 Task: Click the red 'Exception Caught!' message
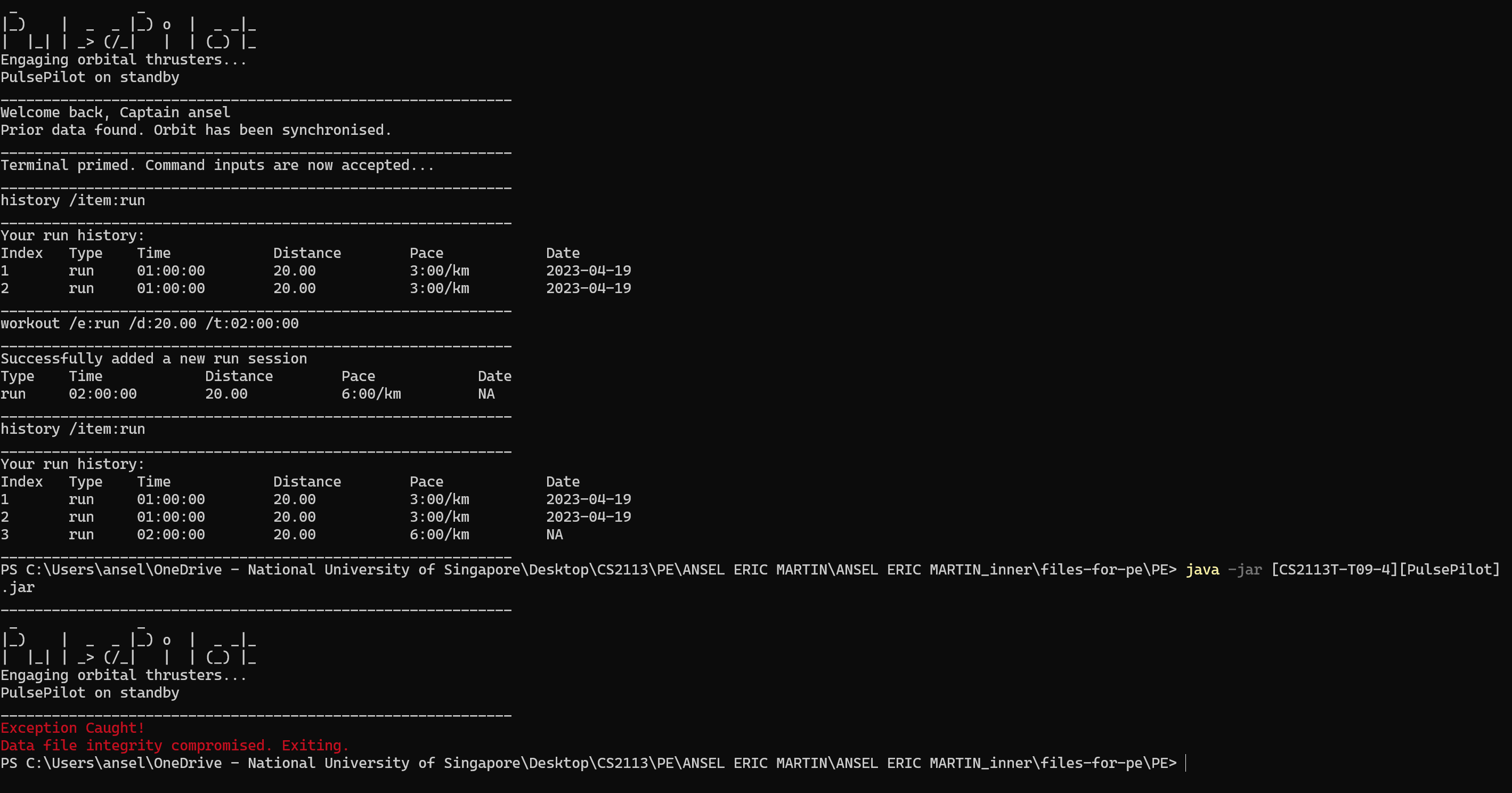pyautogui.click(x=73, y=728)
